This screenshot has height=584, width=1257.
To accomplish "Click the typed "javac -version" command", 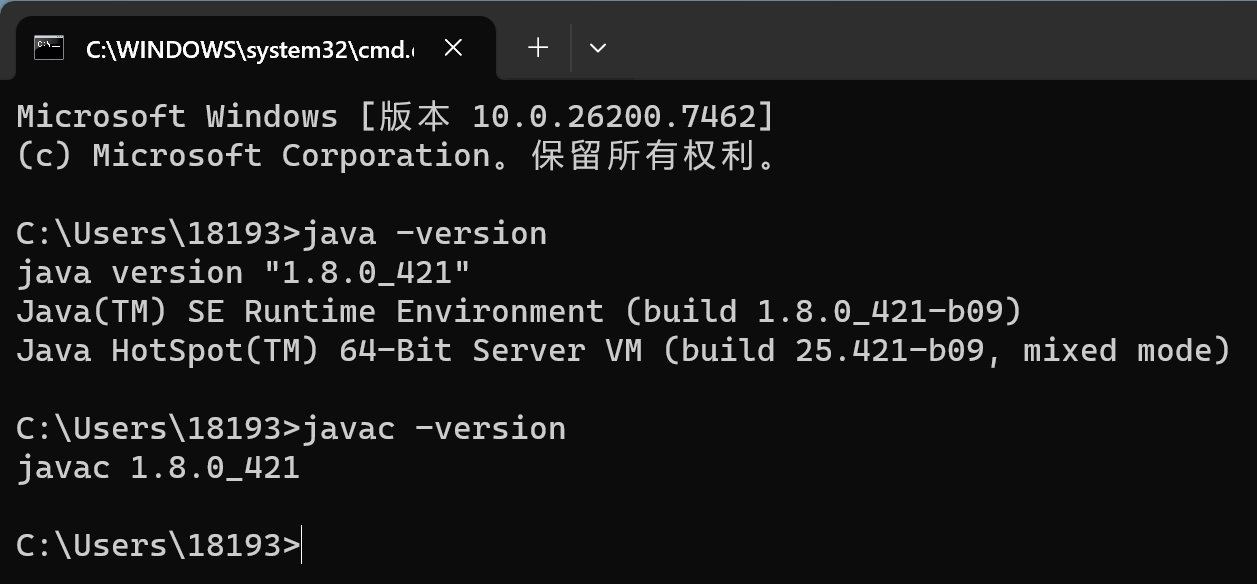I will click(x=433, y=429).
